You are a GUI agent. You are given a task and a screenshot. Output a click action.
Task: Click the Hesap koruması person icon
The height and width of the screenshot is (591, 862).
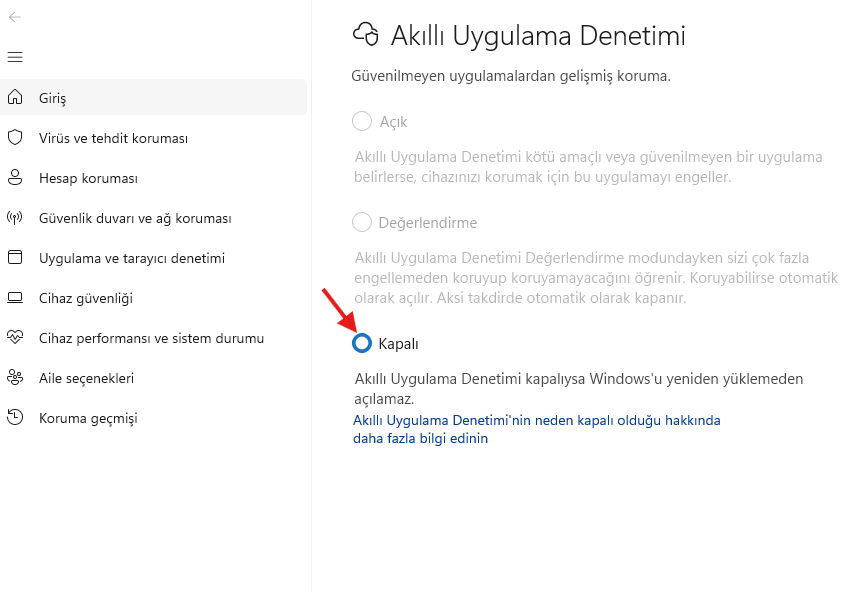tap(15, 178)
